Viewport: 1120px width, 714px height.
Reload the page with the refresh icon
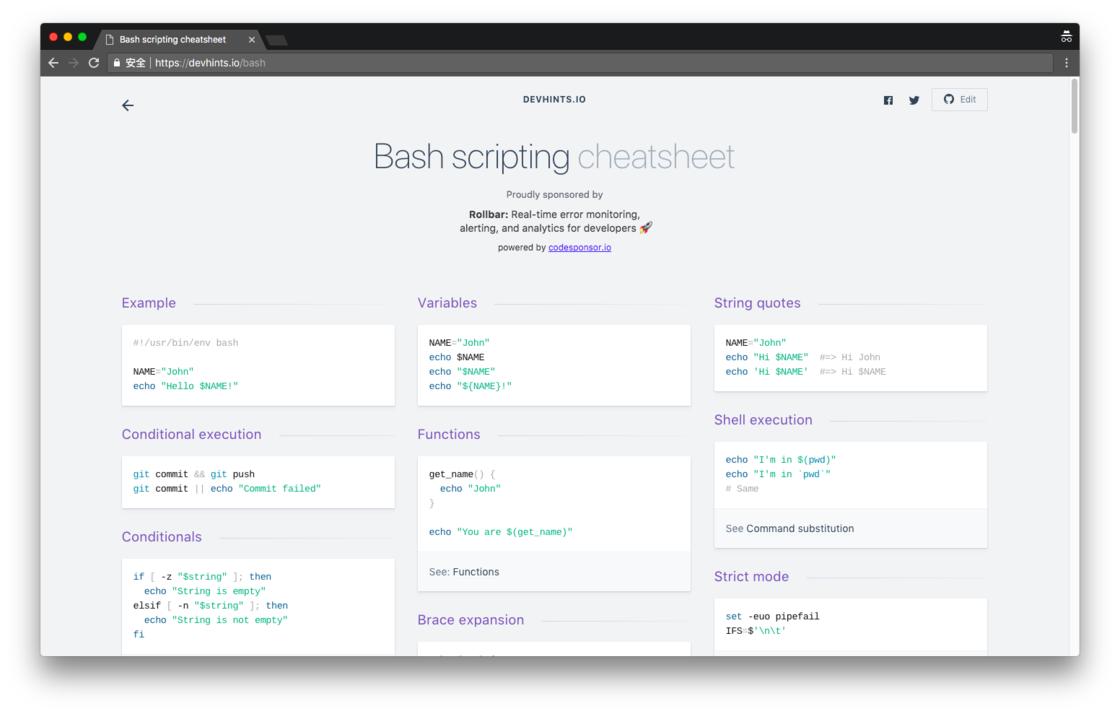[94, 63]
